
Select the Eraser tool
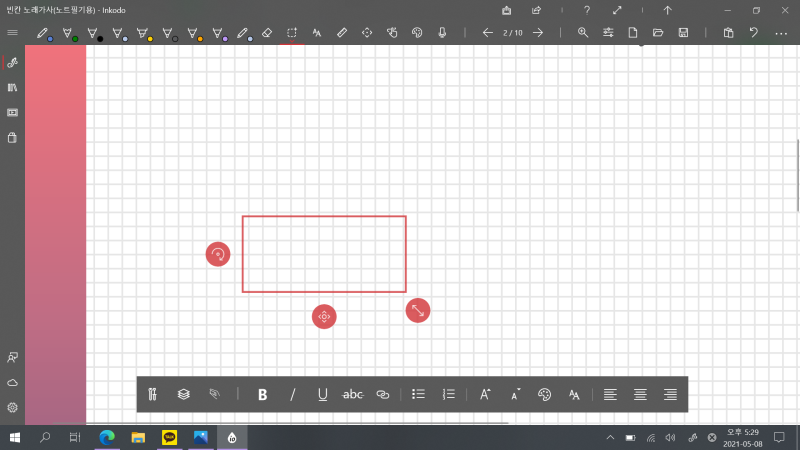tap(267, 33)
